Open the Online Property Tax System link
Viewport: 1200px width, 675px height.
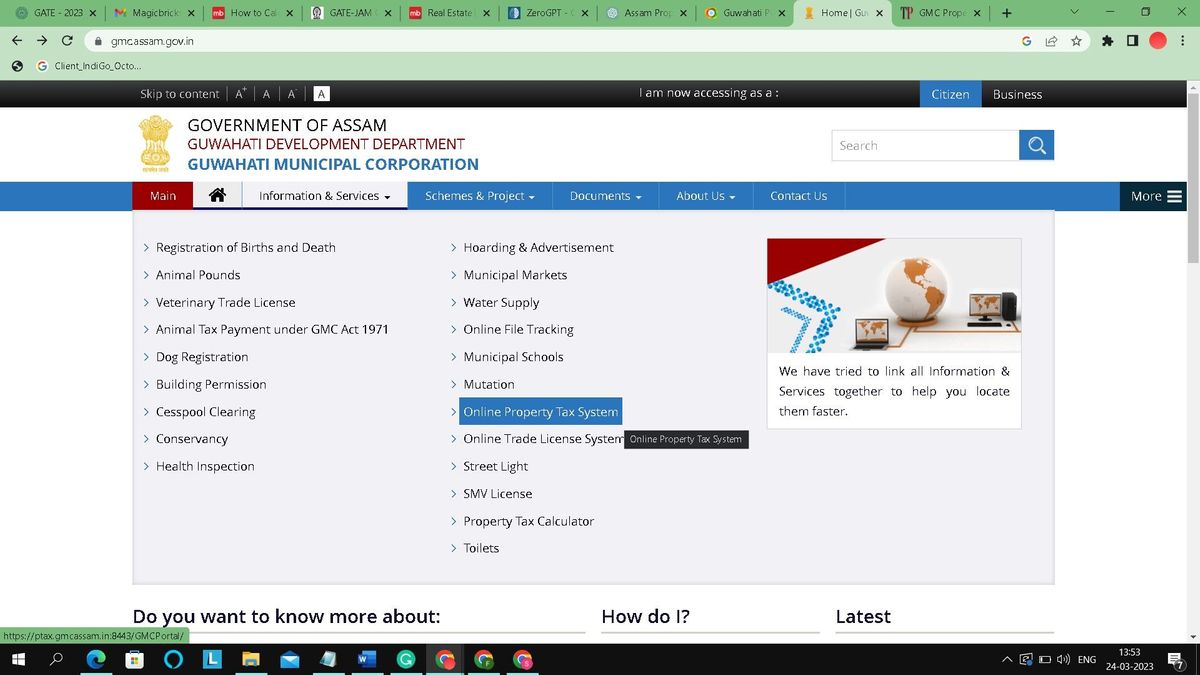click(x=541, y=411)
